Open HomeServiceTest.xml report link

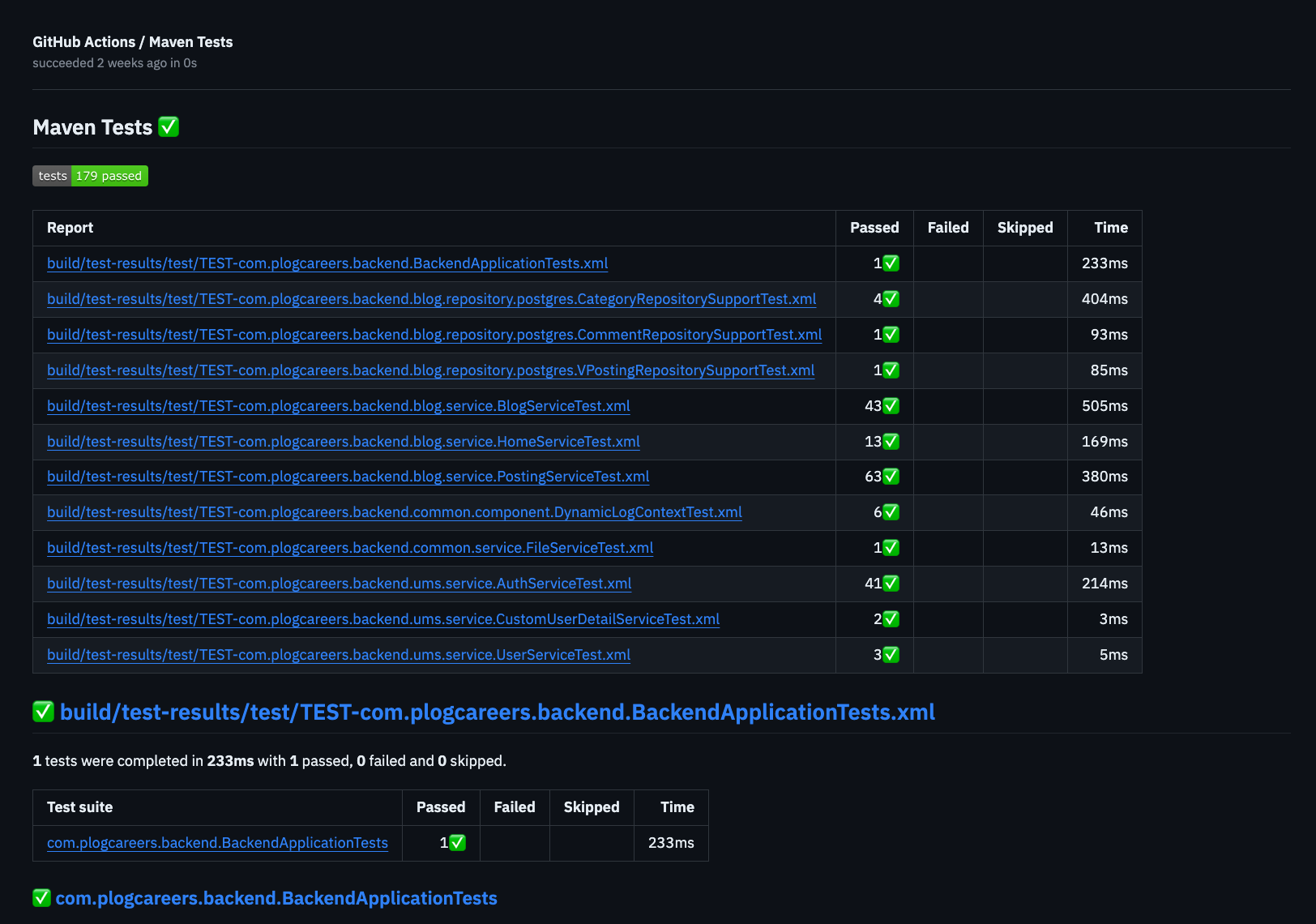(344, 442)
